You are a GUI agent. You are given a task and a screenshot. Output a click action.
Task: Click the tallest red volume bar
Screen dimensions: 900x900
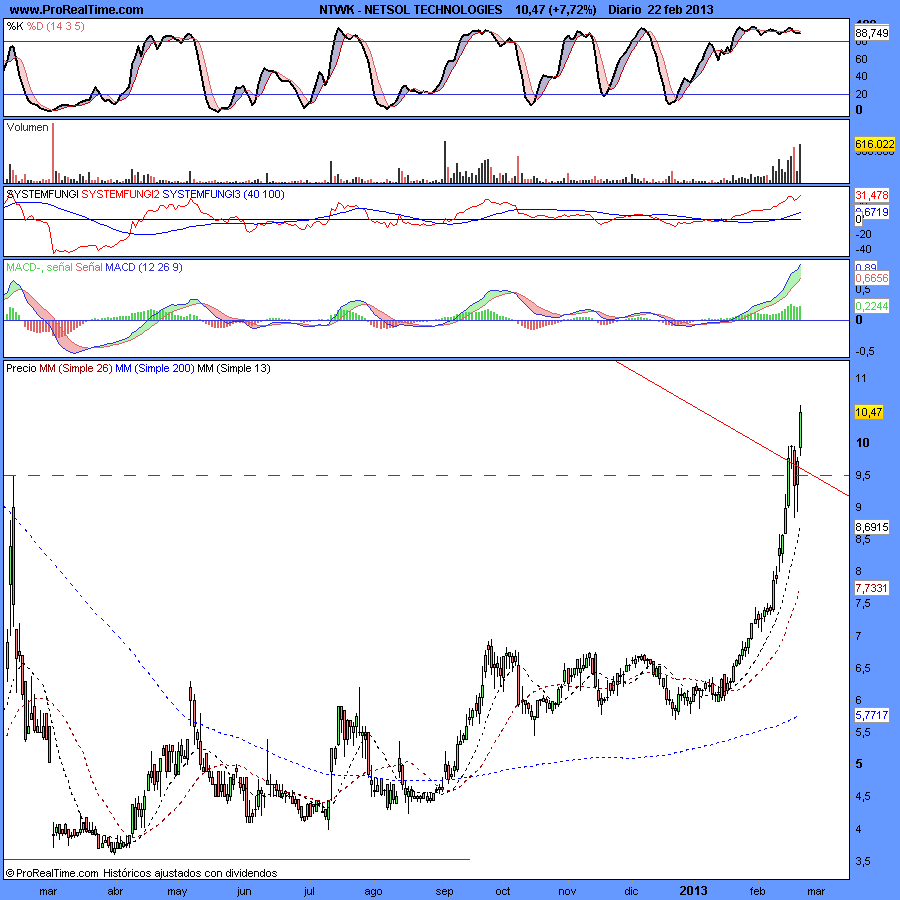click(53, 153)
